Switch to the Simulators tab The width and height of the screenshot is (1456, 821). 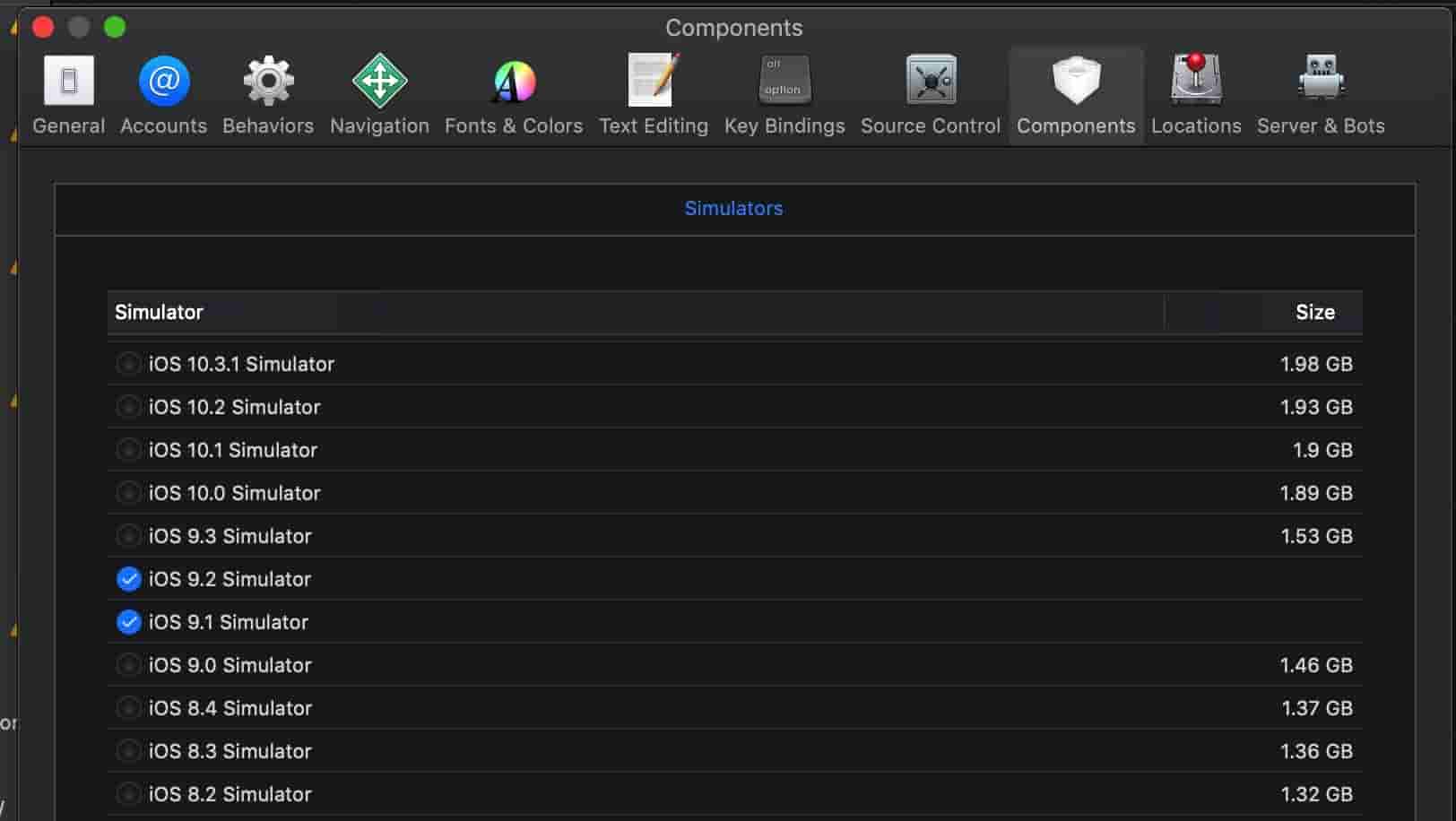coord(733,208)
